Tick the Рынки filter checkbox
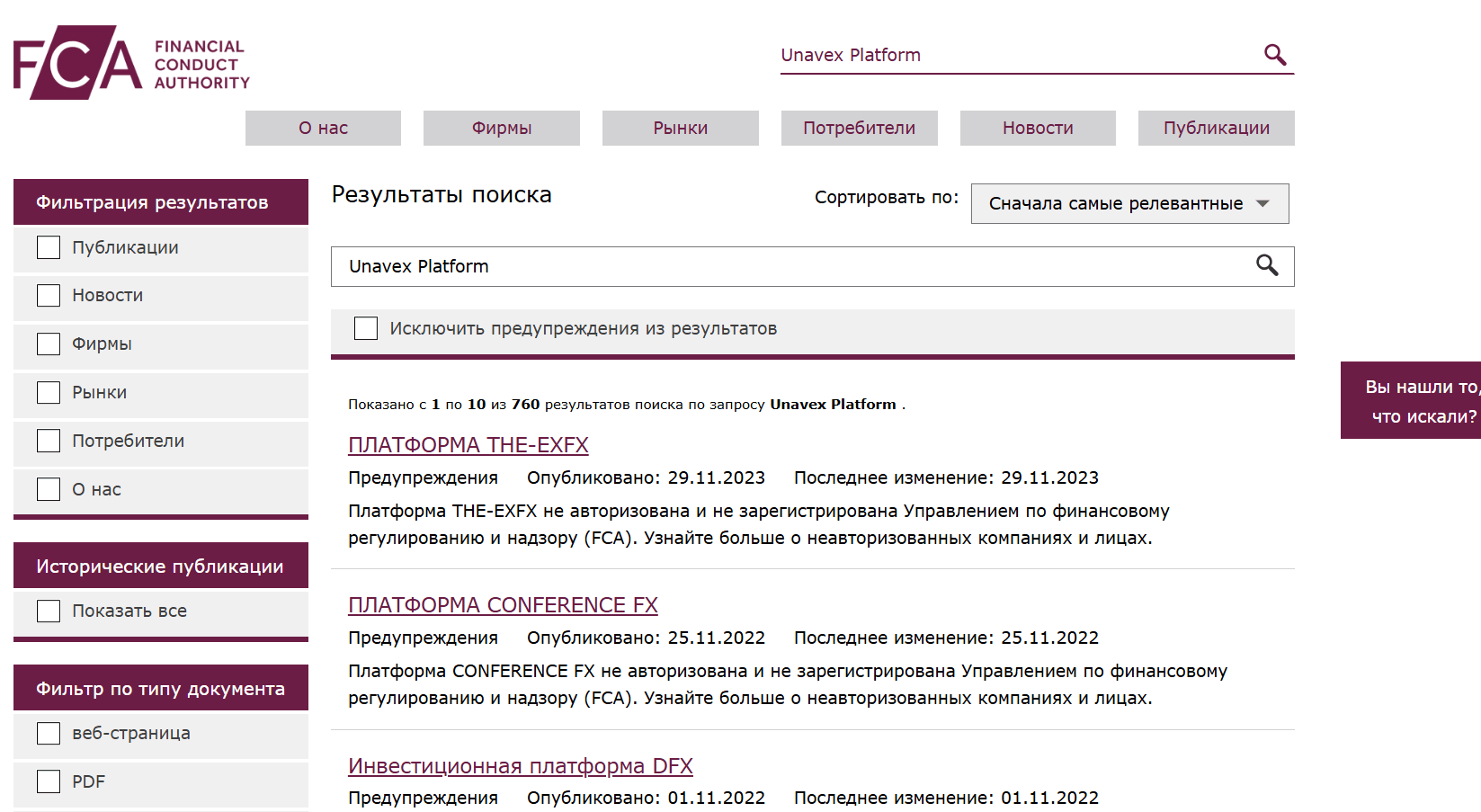 pos(49,392)
